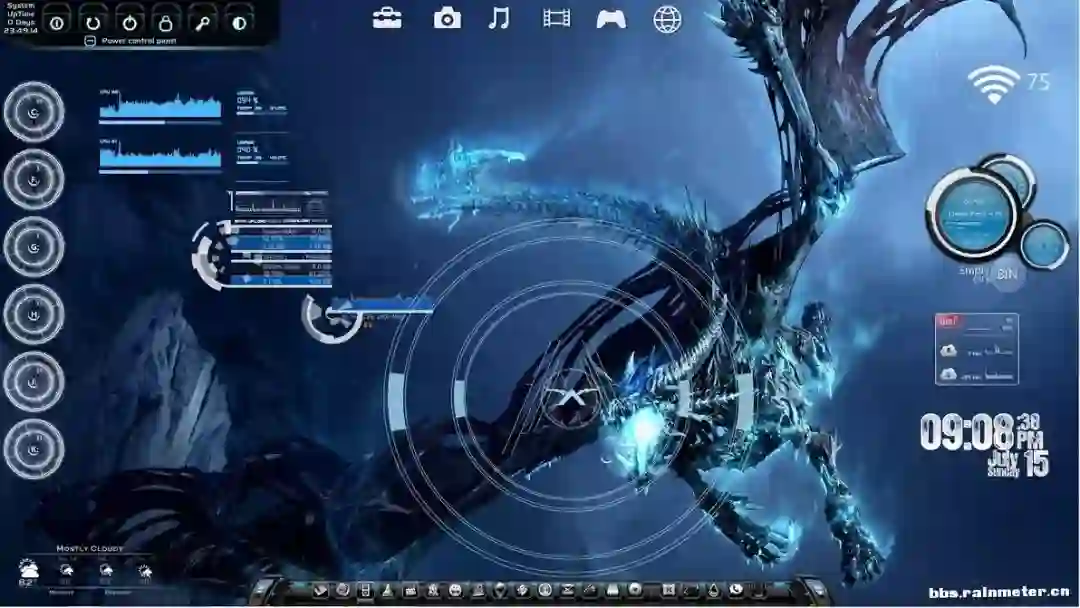Viewport: 1080px width, 608px height.
Task: Open the music note launcher
Action: 499,18
